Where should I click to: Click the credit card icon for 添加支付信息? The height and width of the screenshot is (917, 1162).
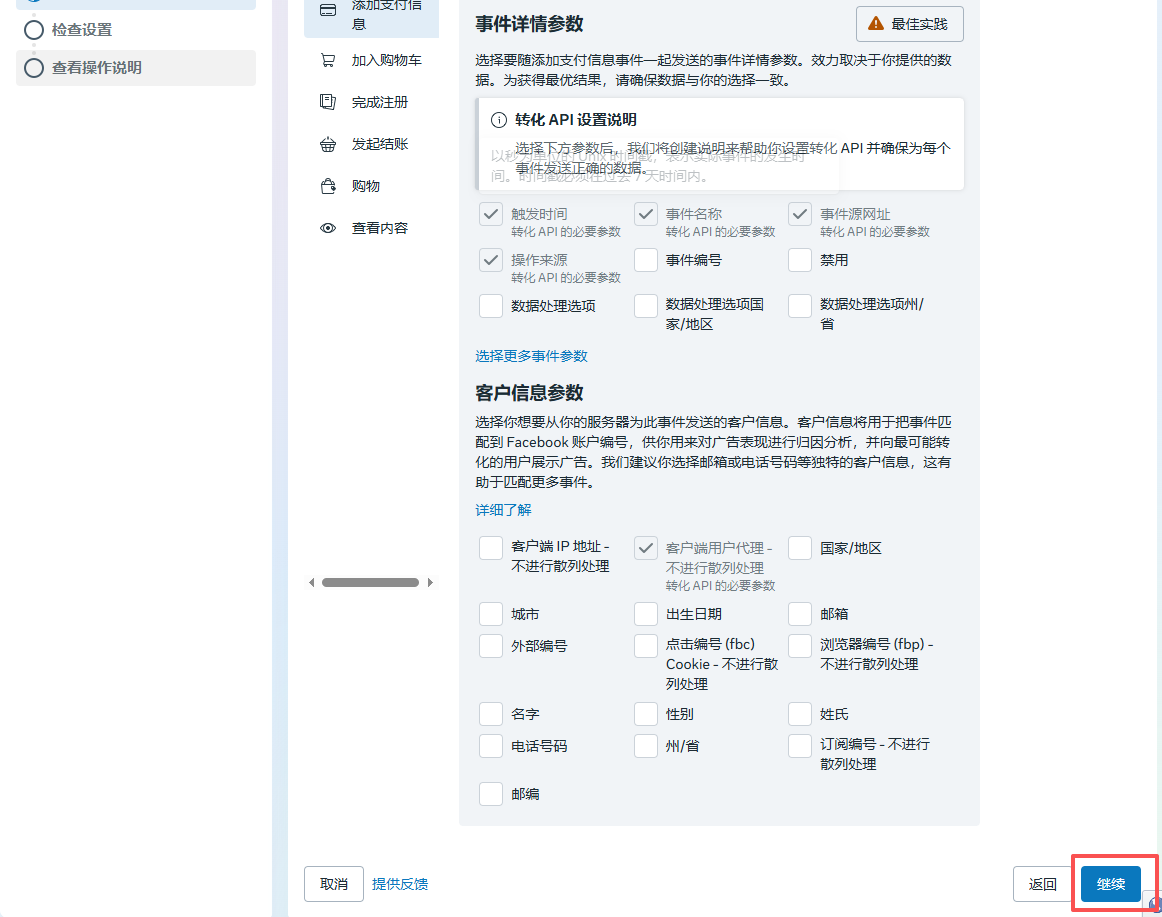(327, 11)
